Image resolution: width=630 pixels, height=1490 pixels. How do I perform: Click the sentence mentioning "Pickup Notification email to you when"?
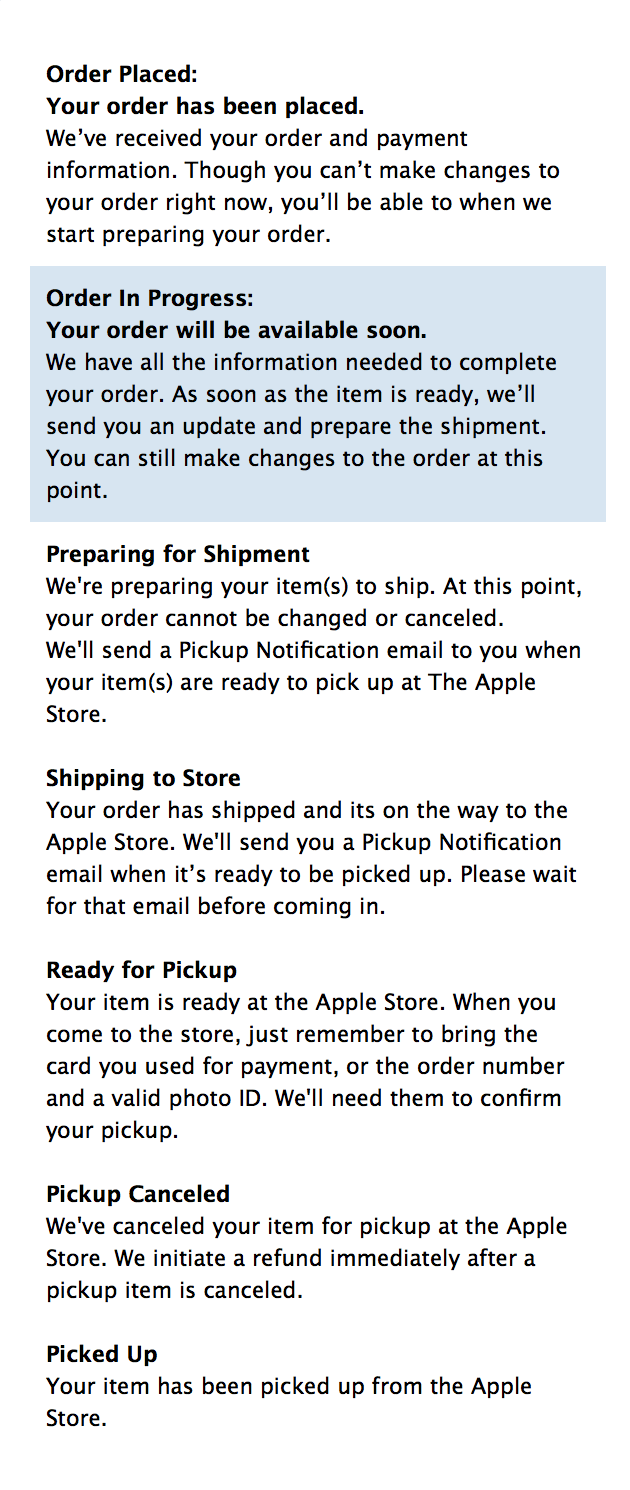(313, 681)
